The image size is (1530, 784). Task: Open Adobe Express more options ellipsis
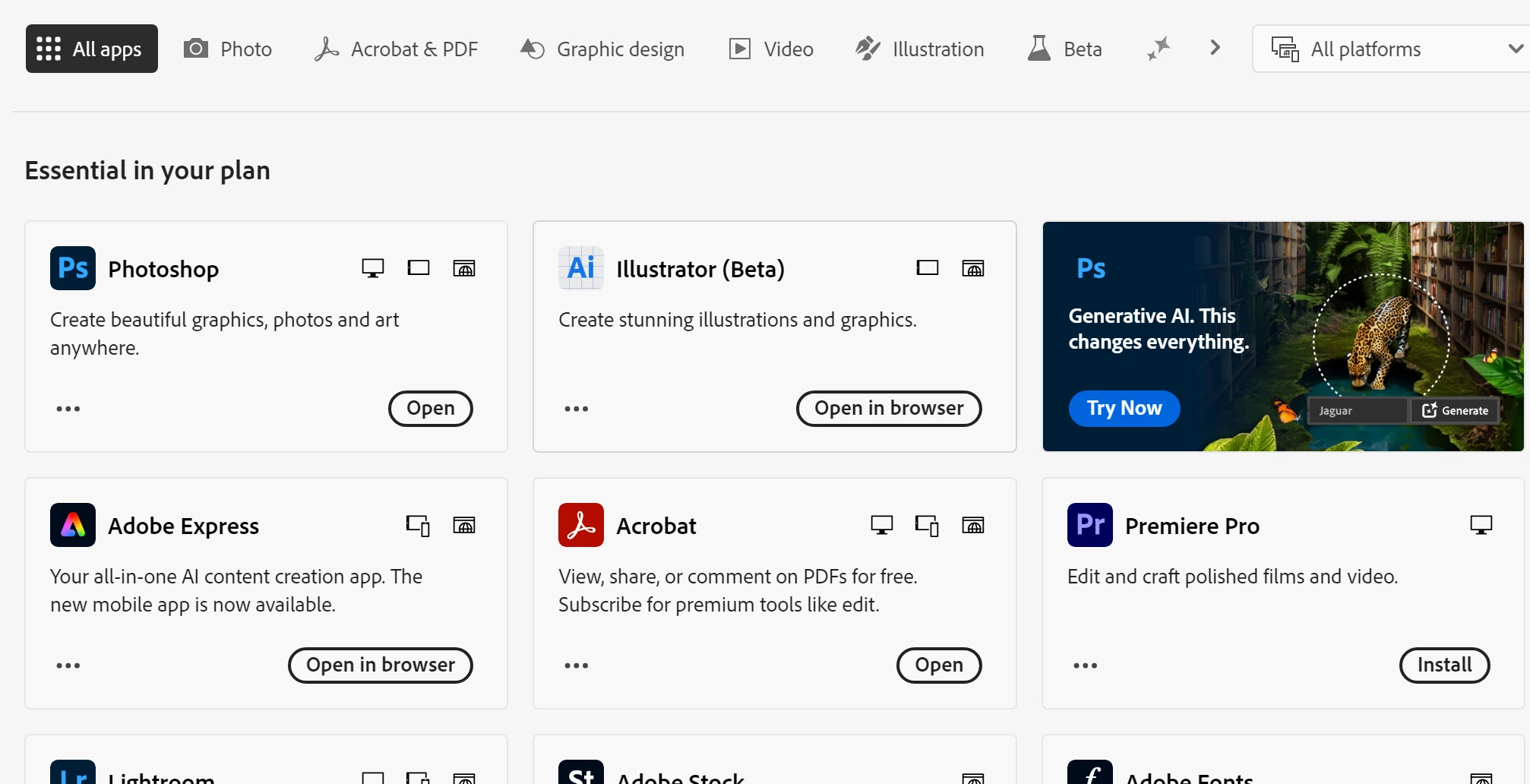pos(68,665)
